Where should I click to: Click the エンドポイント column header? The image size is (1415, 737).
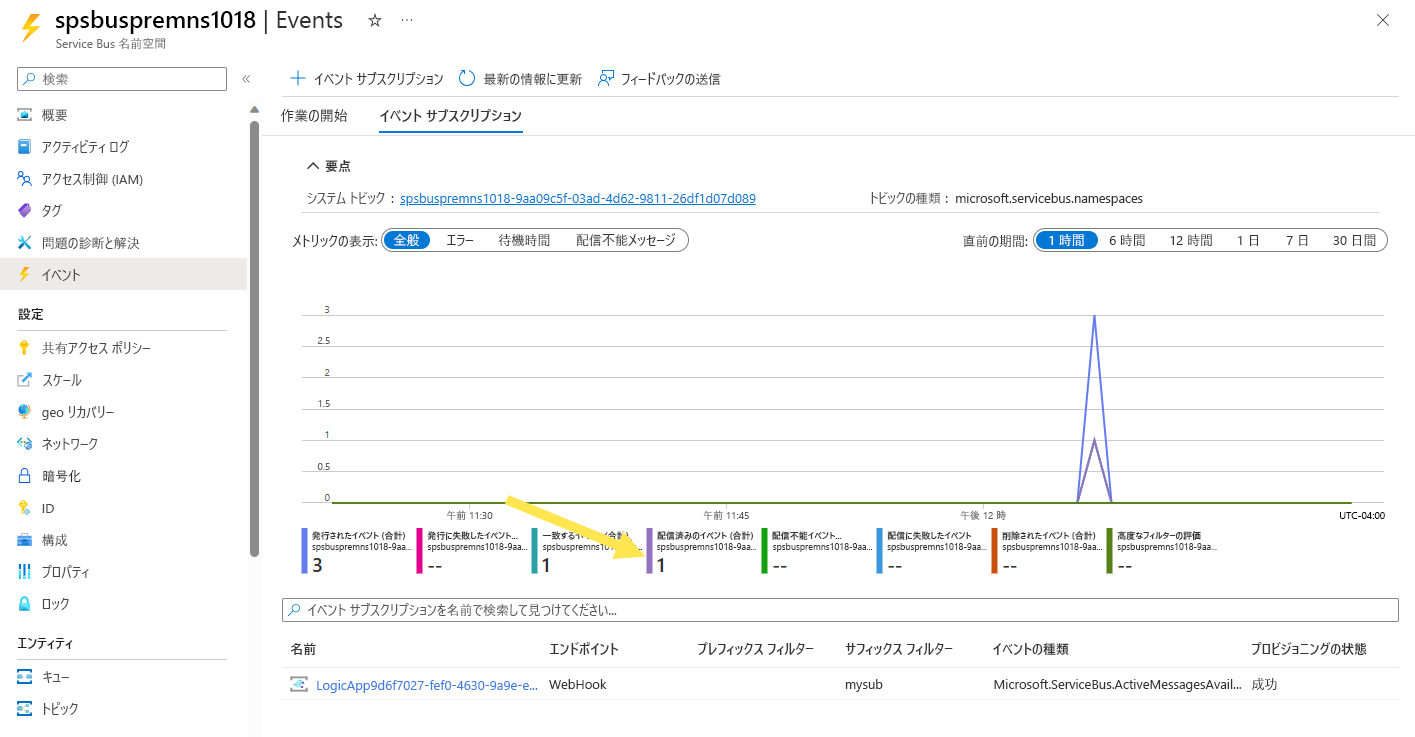[584, 649]
